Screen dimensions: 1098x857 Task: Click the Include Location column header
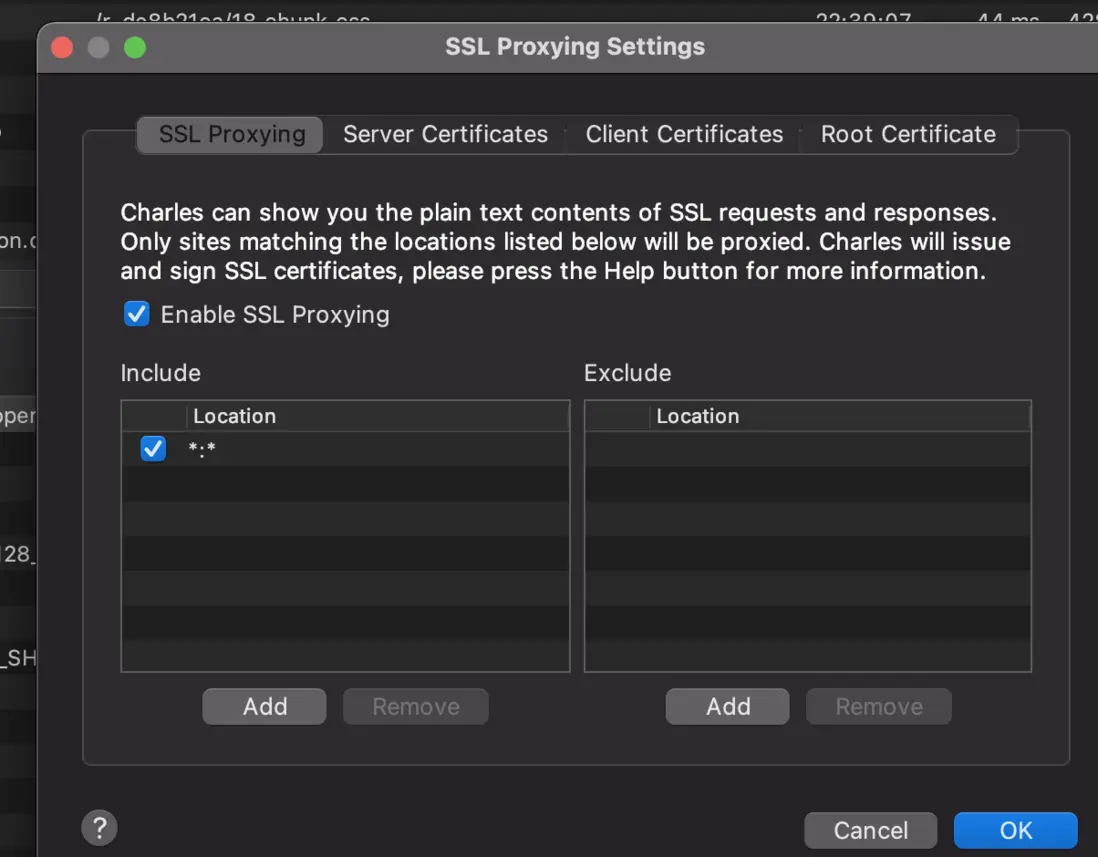pos(377,416)
